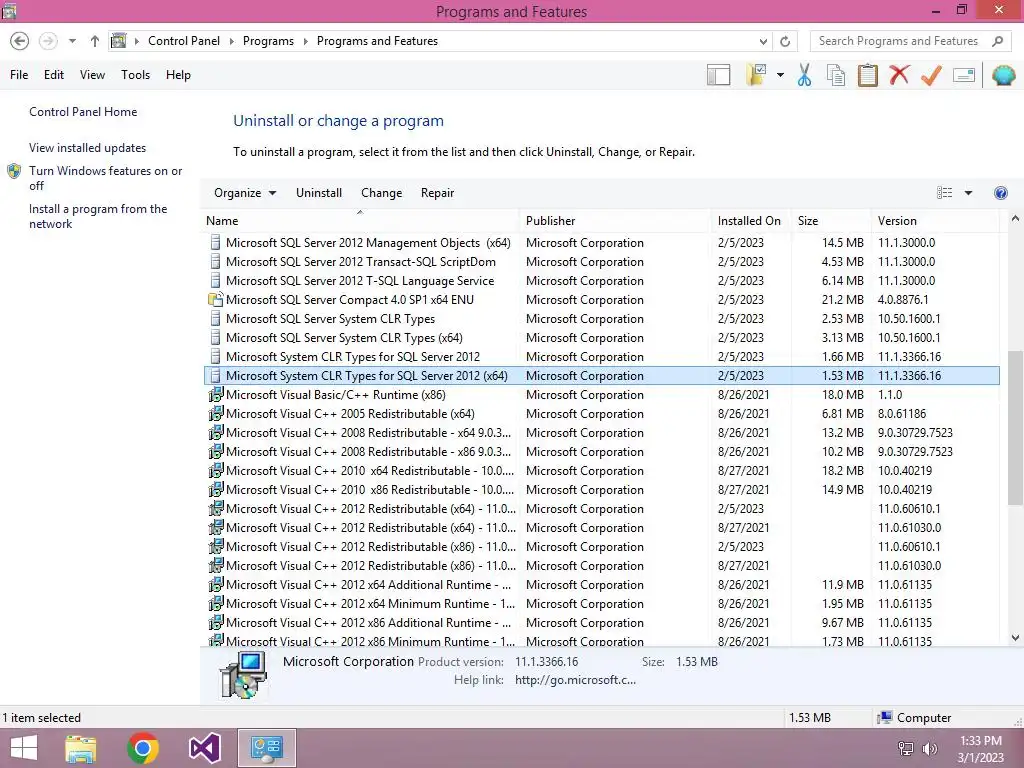The image size is (1024, 768).
Task: Open Control Panel Home link
Action: [83, 112]
